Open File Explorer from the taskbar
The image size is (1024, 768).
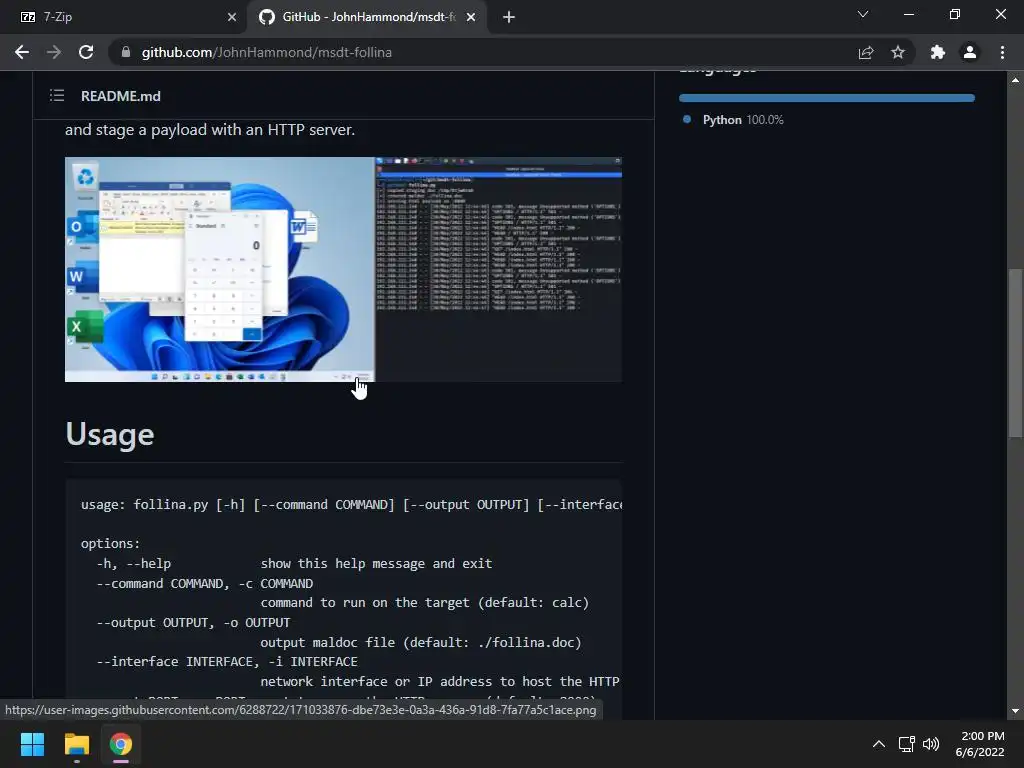point(76,744)
